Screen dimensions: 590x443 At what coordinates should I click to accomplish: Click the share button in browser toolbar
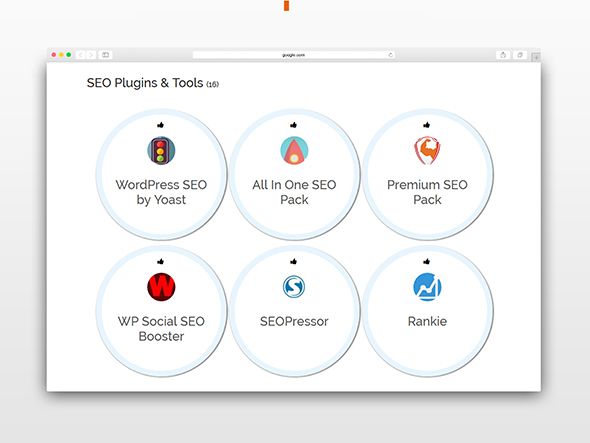click(503, 55)
